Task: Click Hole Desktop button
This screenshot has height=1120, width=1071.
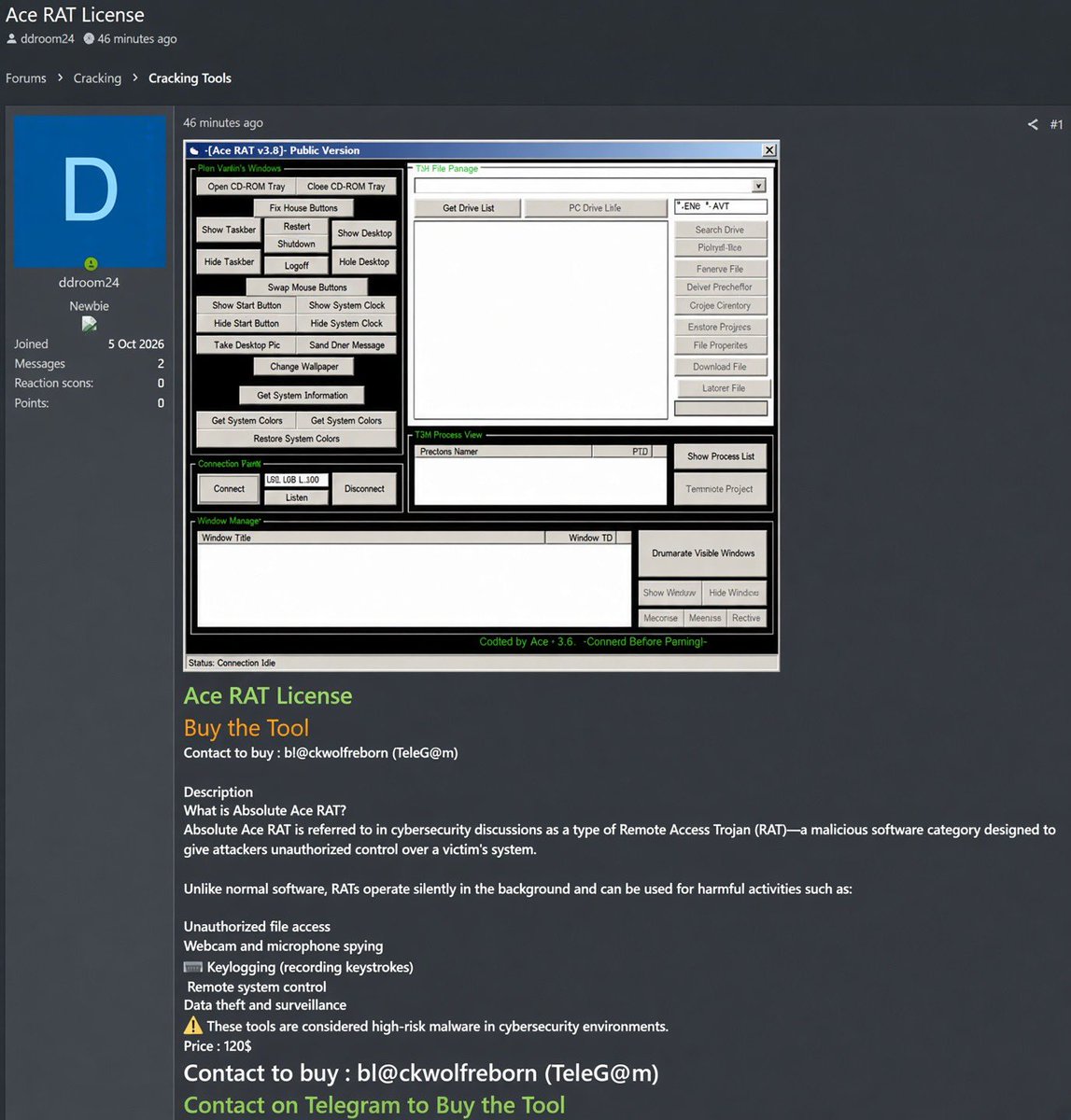Action: click(x=364, y=262)
